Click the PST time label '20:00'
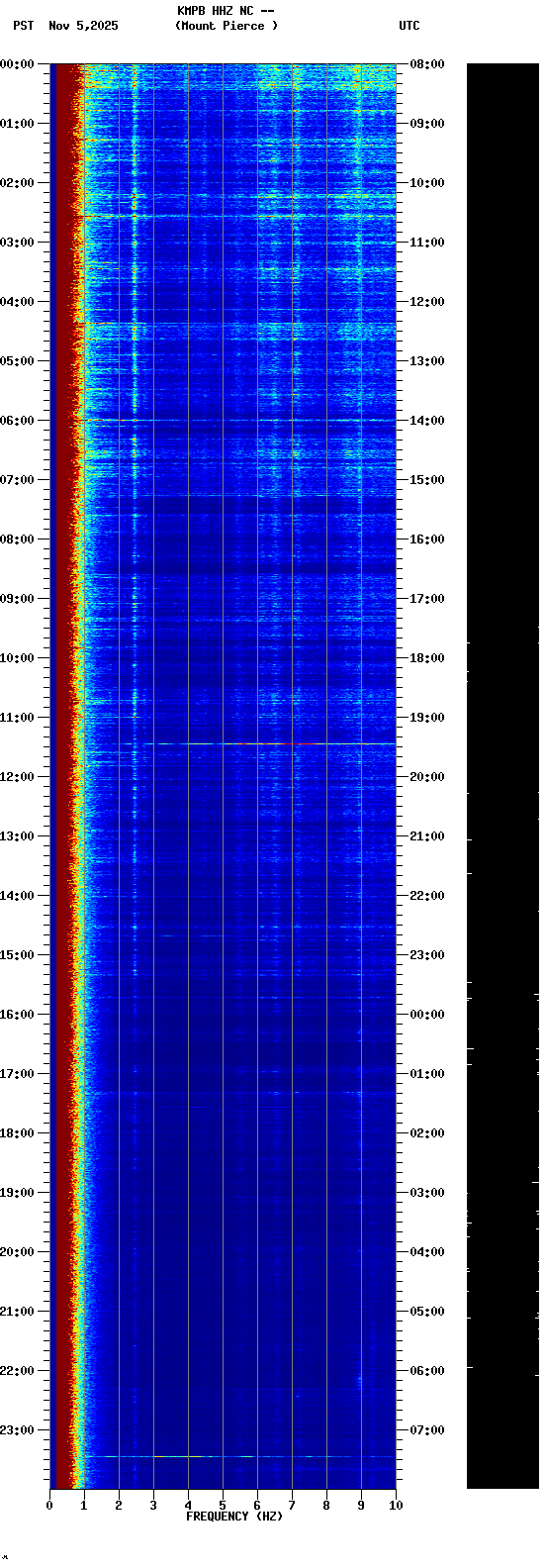This screenshot has width=546, height=1568. (17, 1252)
